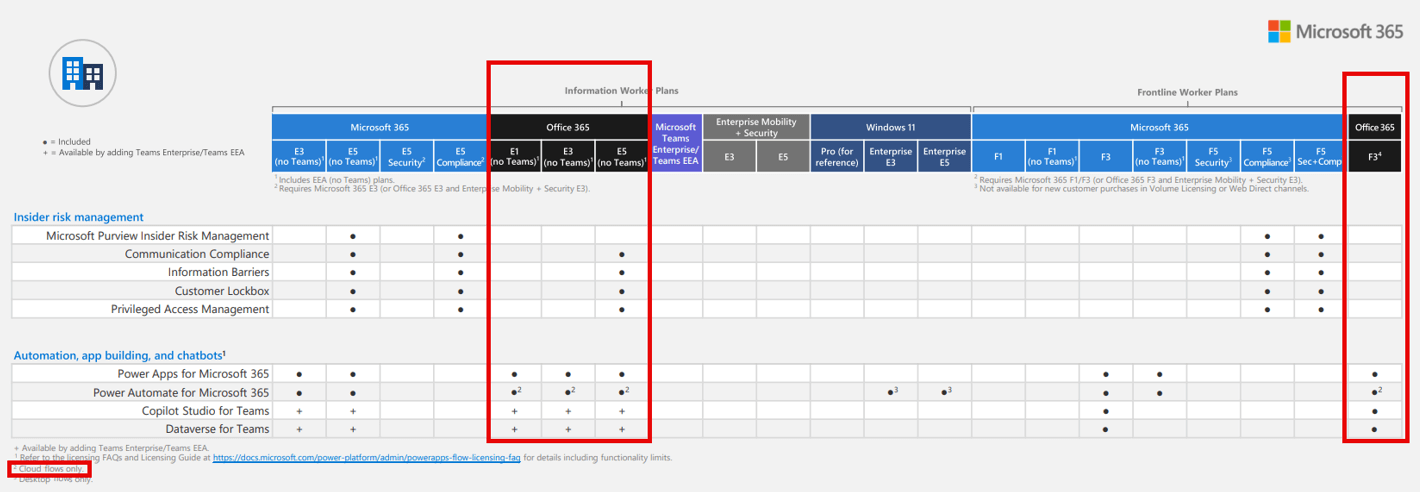Screen dimensions: 1420x492
Task: Click Dataverse for Teams bullet in Office 365 F3 column
Action: [x=1374, y=429]
